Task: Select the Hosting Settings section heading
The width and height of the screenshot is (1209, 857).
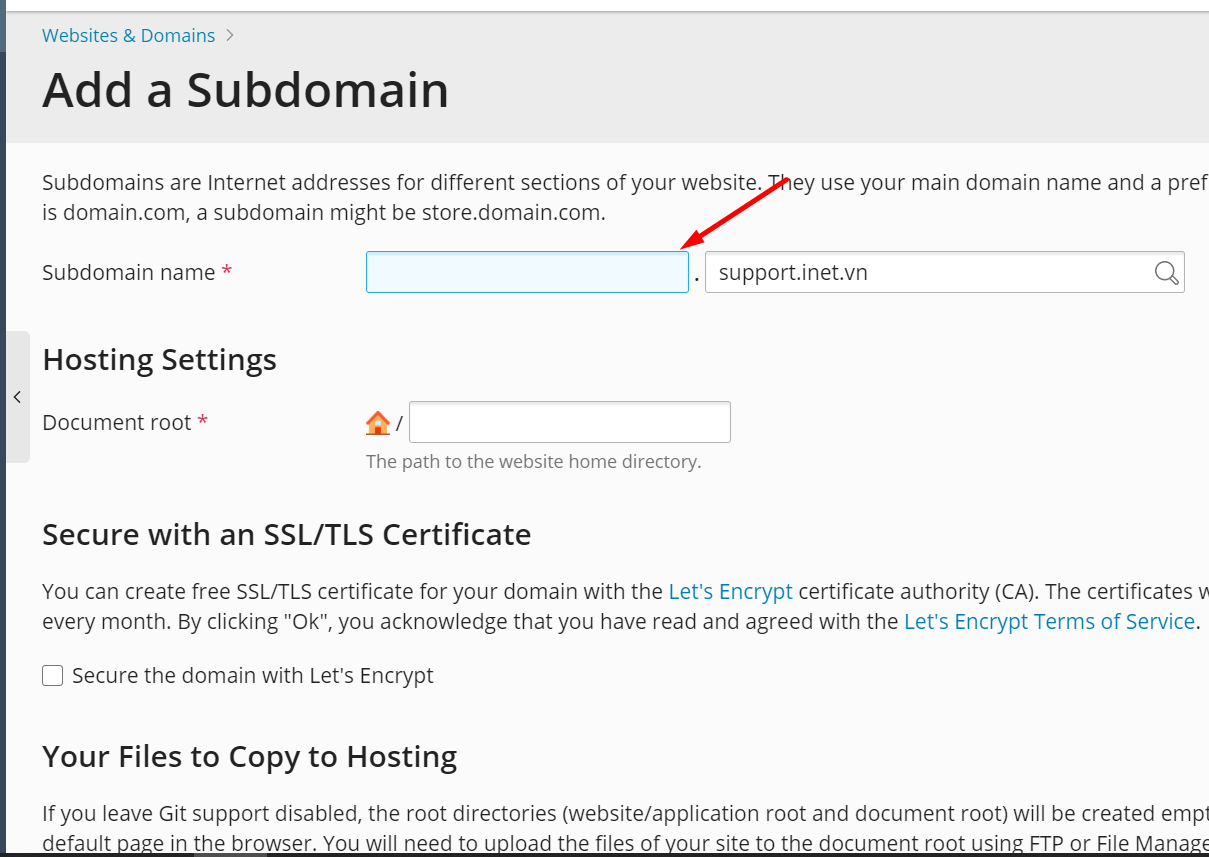Action: coord(160,359)
